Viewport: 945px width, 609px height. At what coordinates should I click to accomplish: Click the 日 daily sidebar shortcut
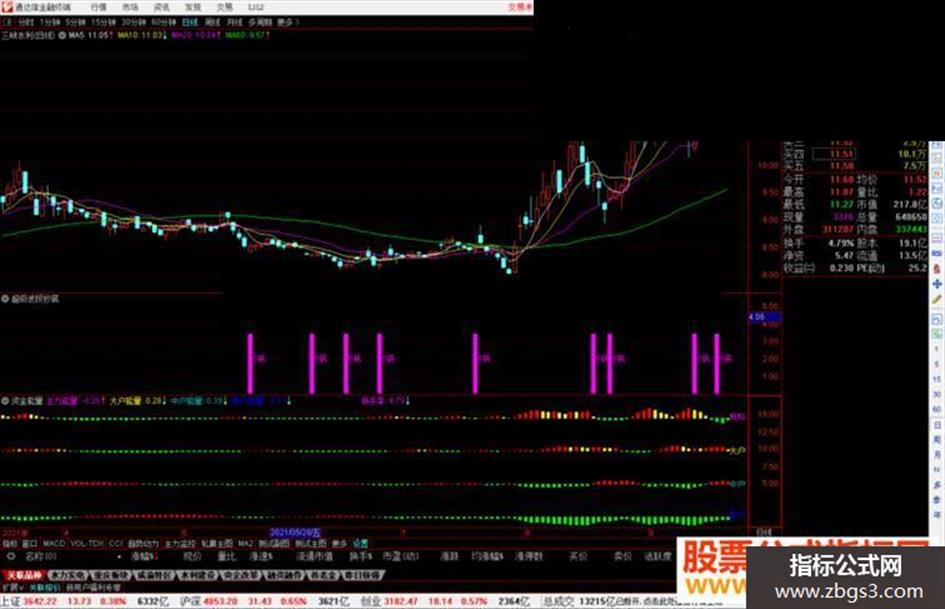click(937, 425)
